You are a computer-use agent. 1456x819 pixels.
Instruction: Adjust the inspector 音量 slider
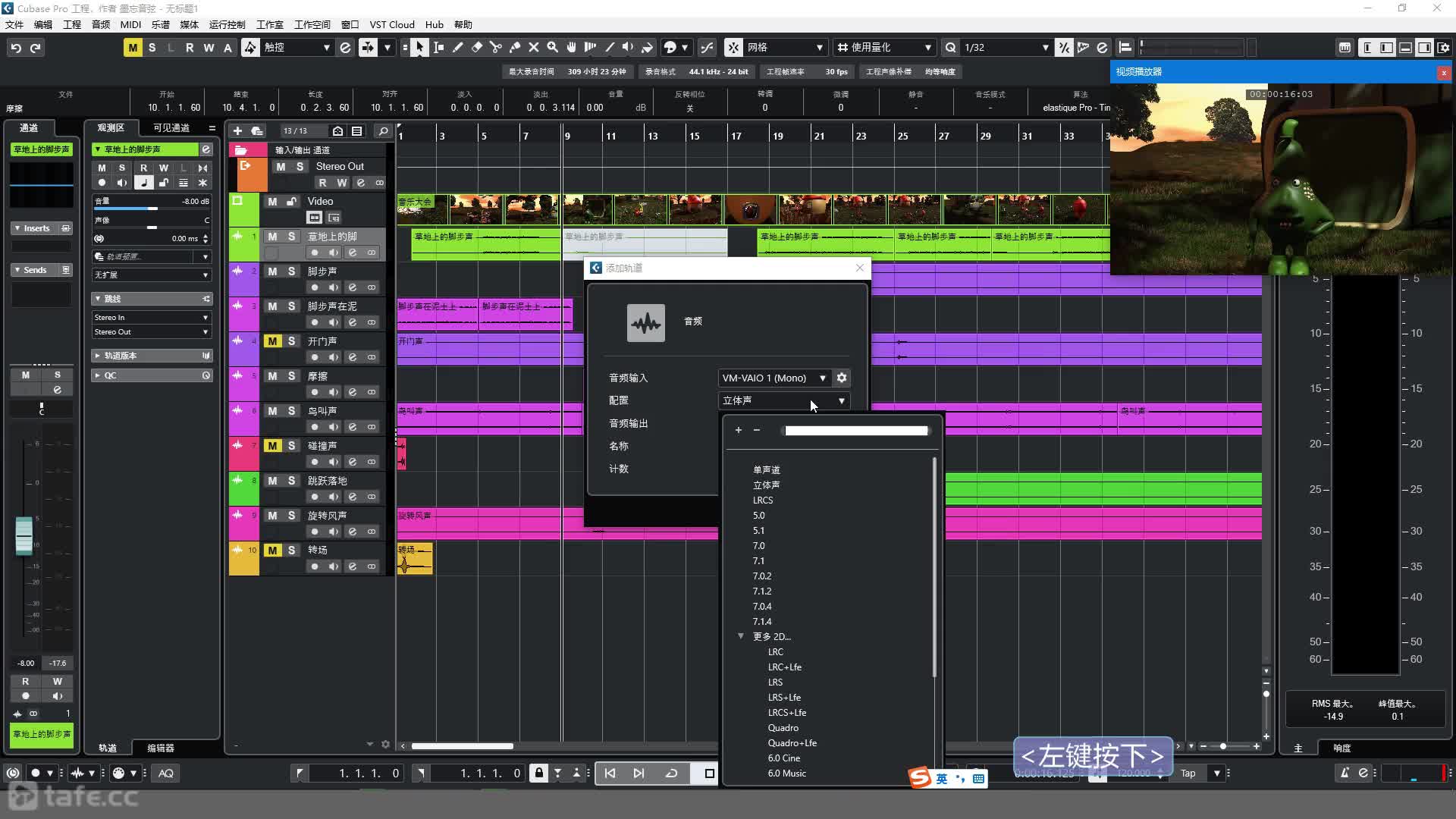click(x=152, y=208)
